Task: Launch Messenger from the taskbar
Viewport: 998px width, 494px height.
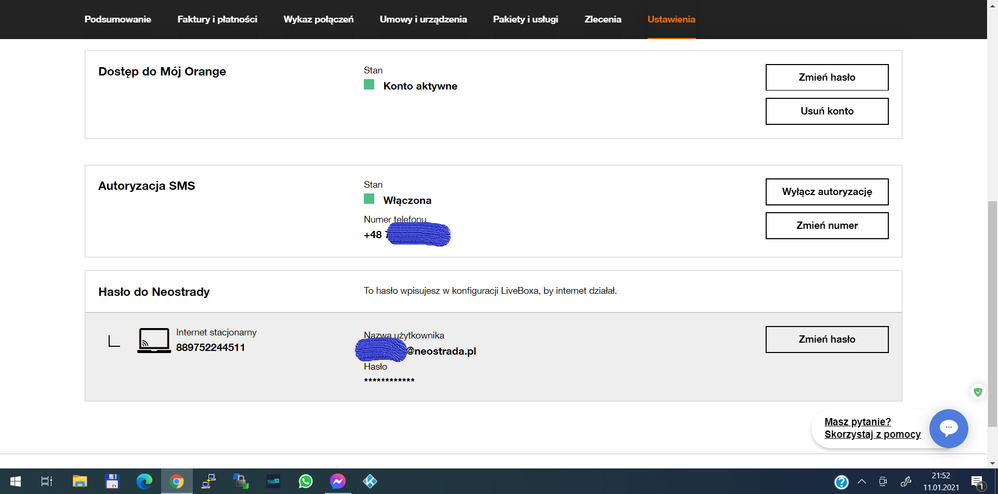Action: (x=337, y=481)
